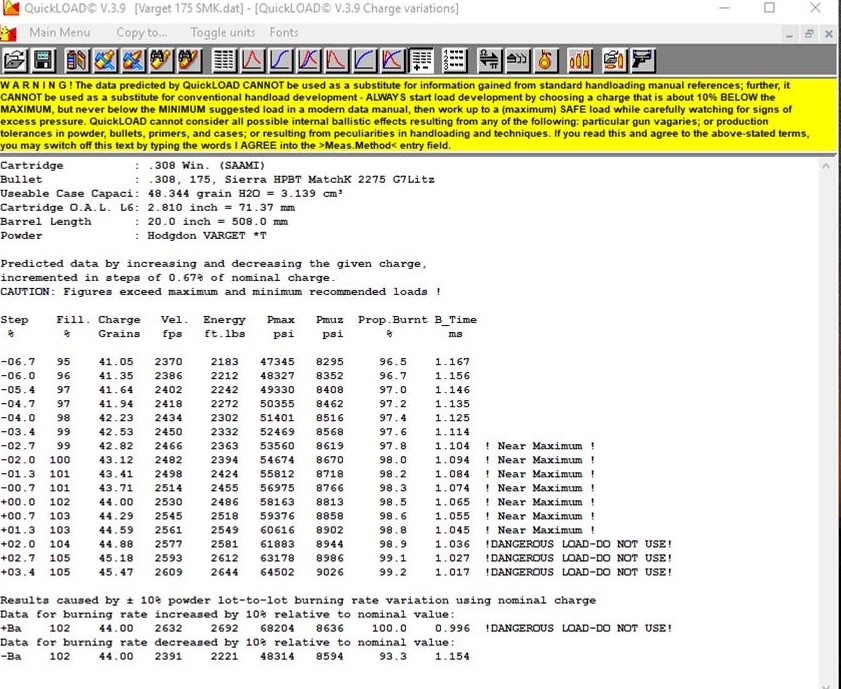Show the plain results table grid icon
This screenshot has width=841, height=689.
224,60
